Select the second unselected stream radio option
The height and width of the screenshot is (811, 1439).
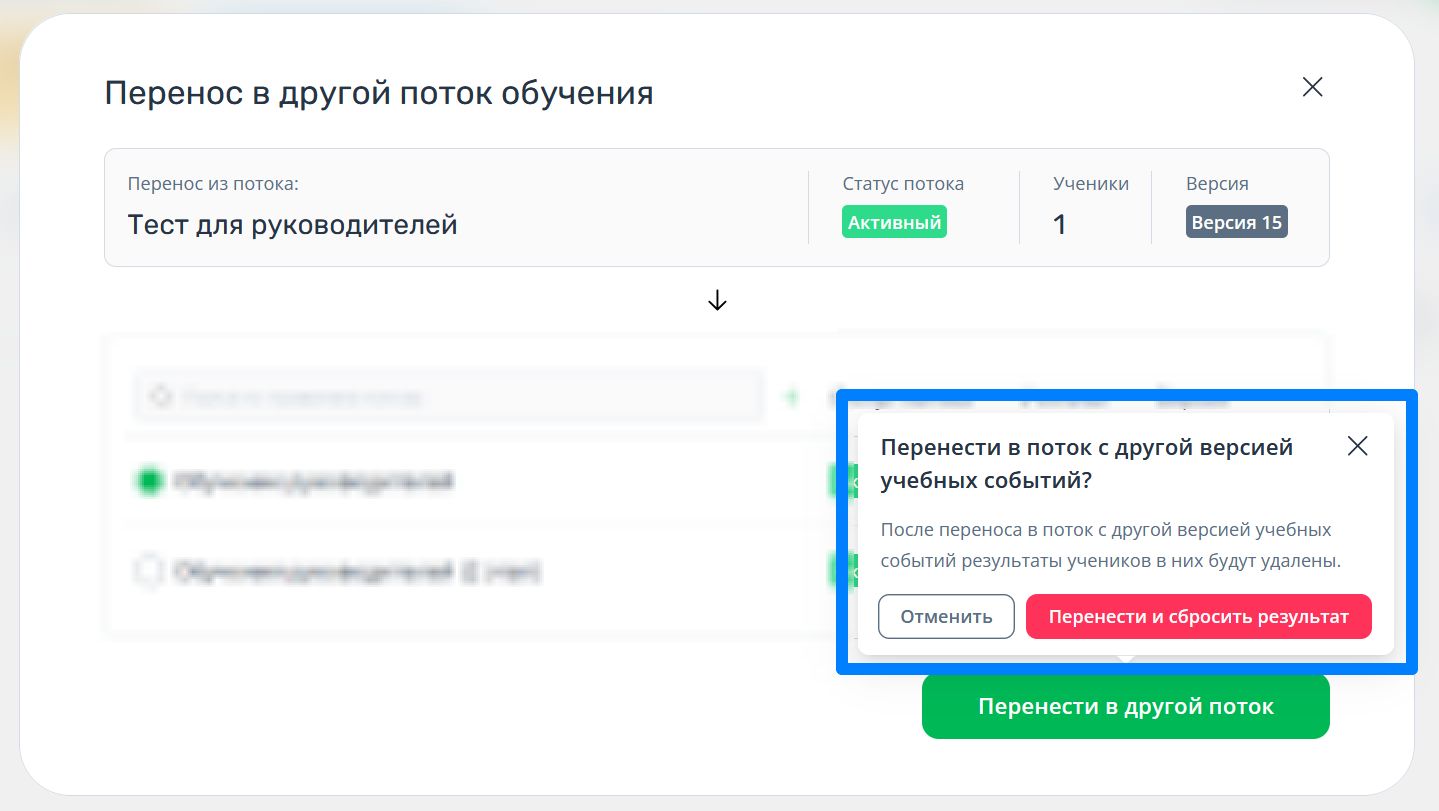tap(148, 572)
